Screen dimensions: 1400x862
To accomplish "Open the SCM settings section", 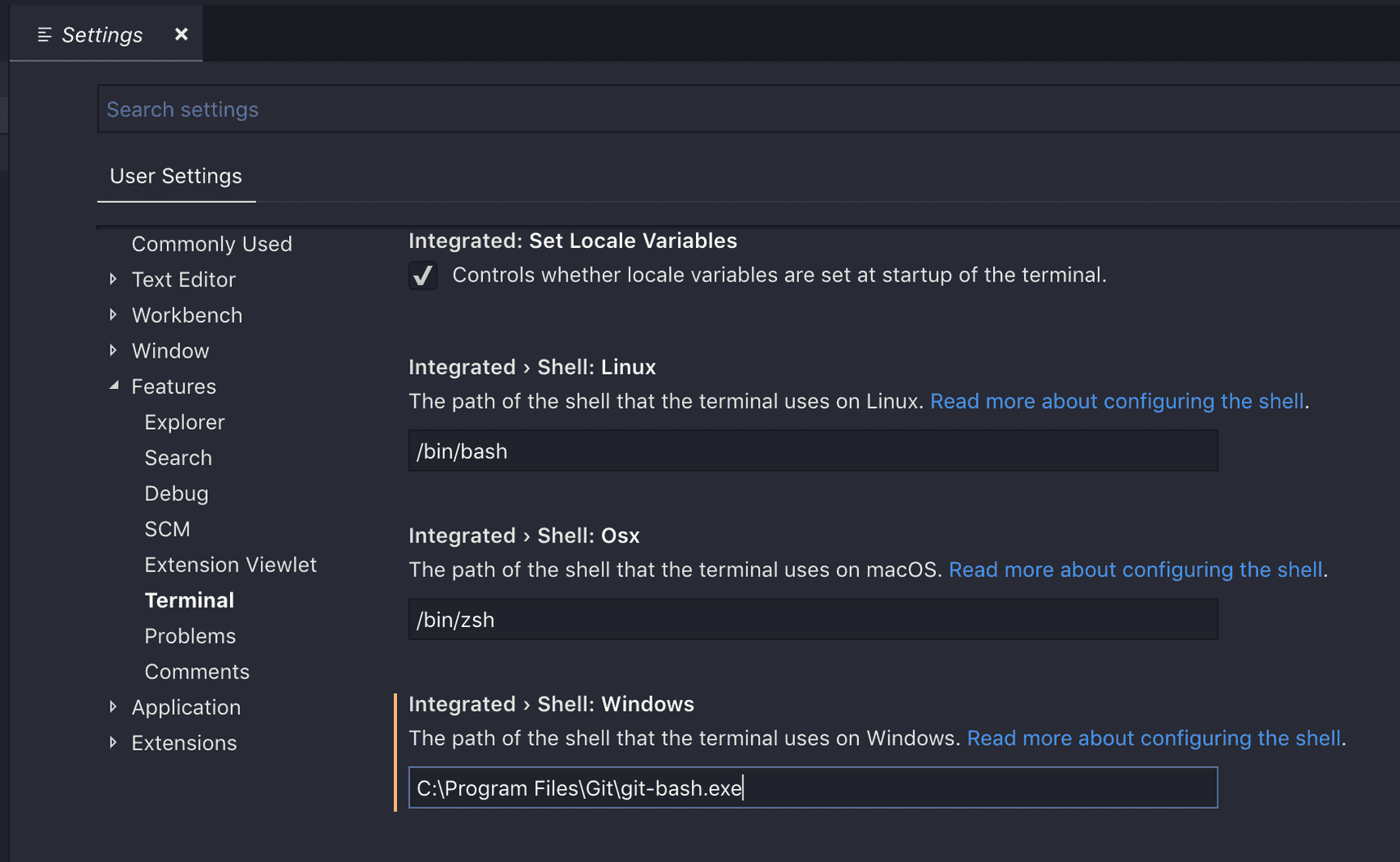I will 167,529.
